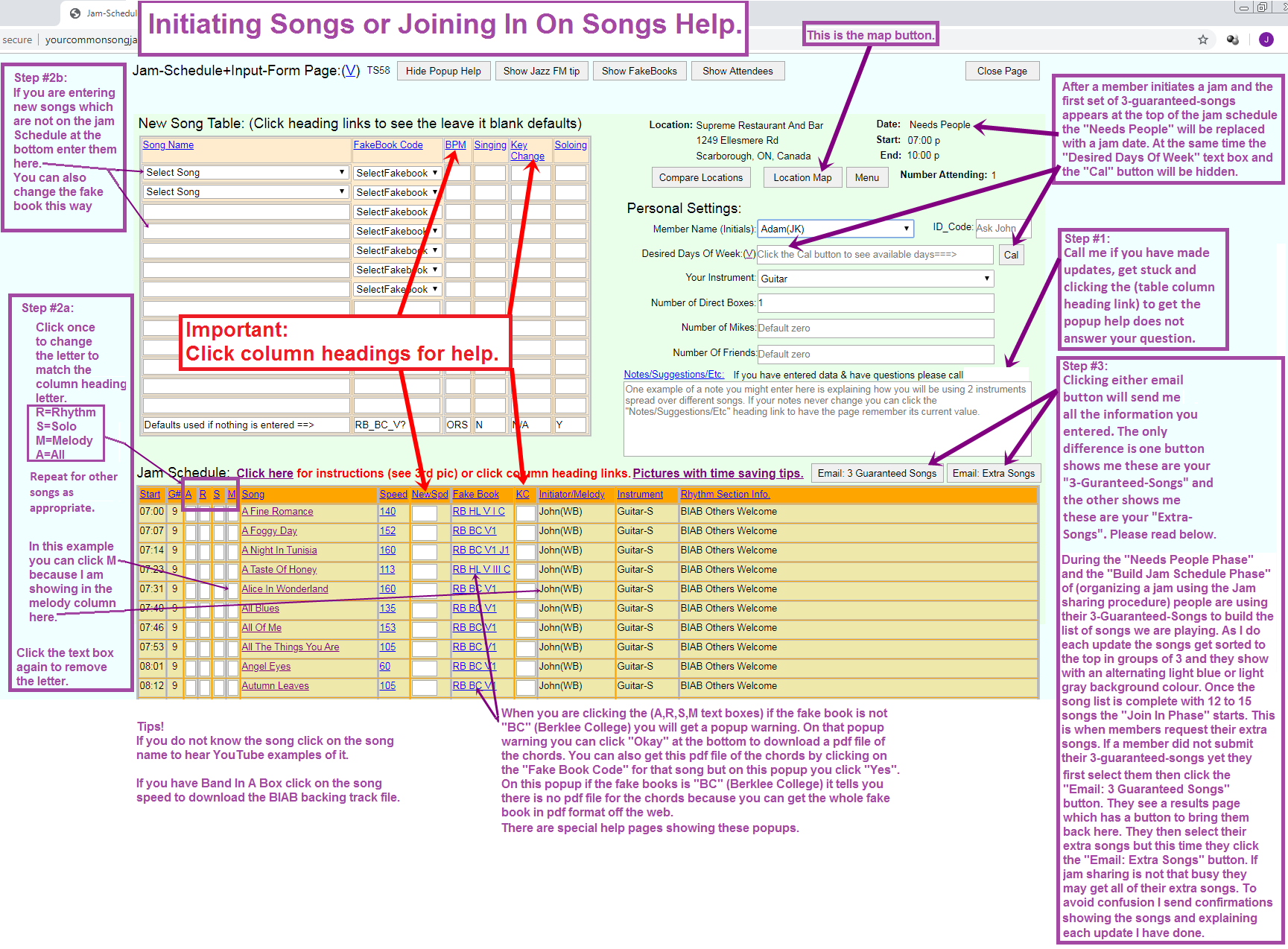Click Rhythm Section Info heading
Image resolution: width=1288 pixels, height=949 pixels.
click(726, 495)
